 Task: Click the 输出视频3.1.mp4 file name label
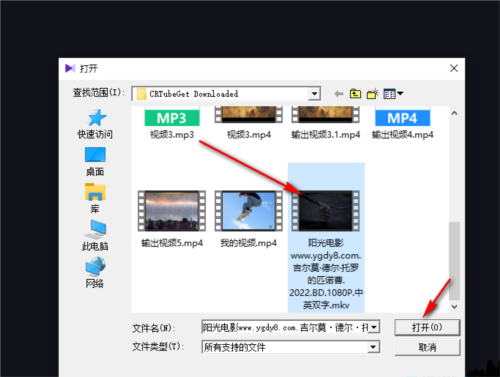(x=326, y=135)
